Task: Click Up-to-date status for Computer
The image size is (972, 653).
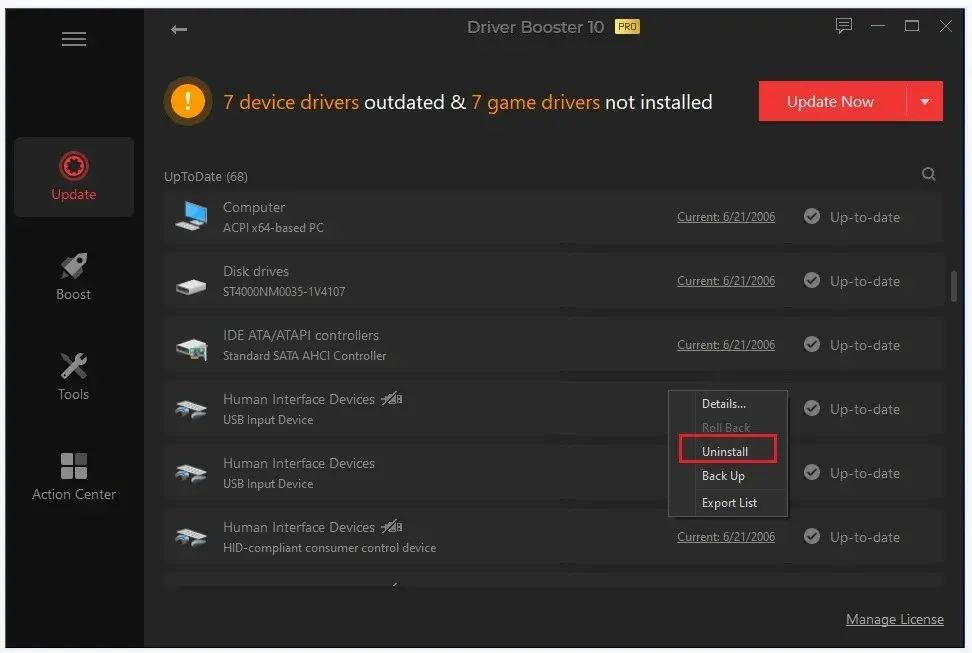Action: point(865,217)
